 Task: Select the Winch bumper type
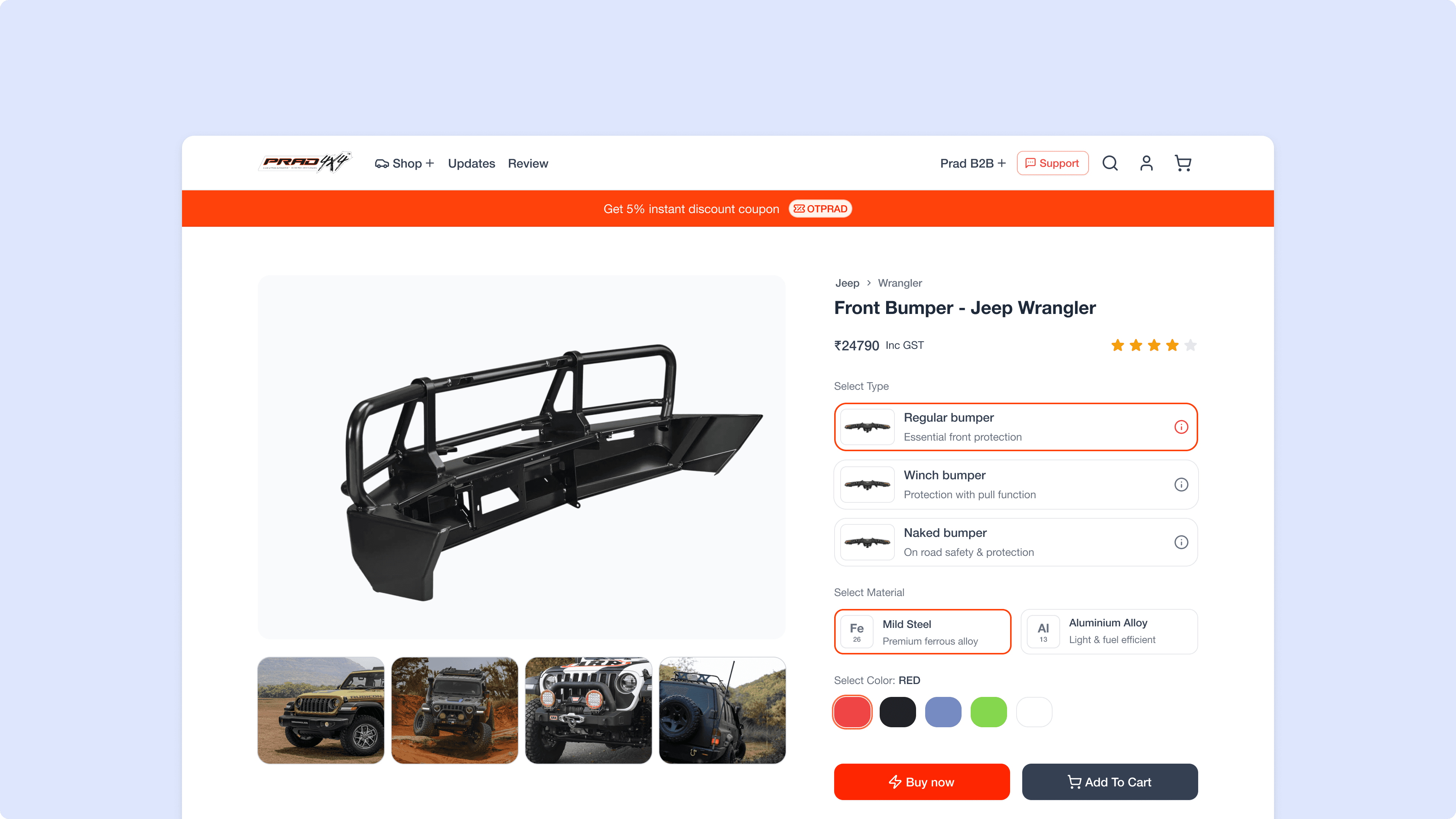[x=1016, y=485]
